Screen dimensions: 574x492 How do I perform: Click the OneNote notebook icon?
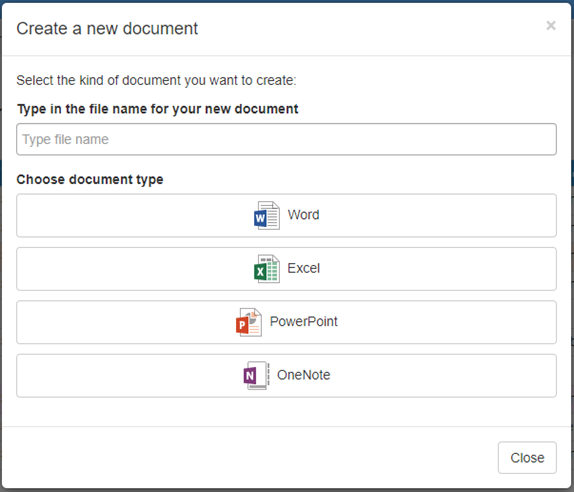(x=257, y=376)
